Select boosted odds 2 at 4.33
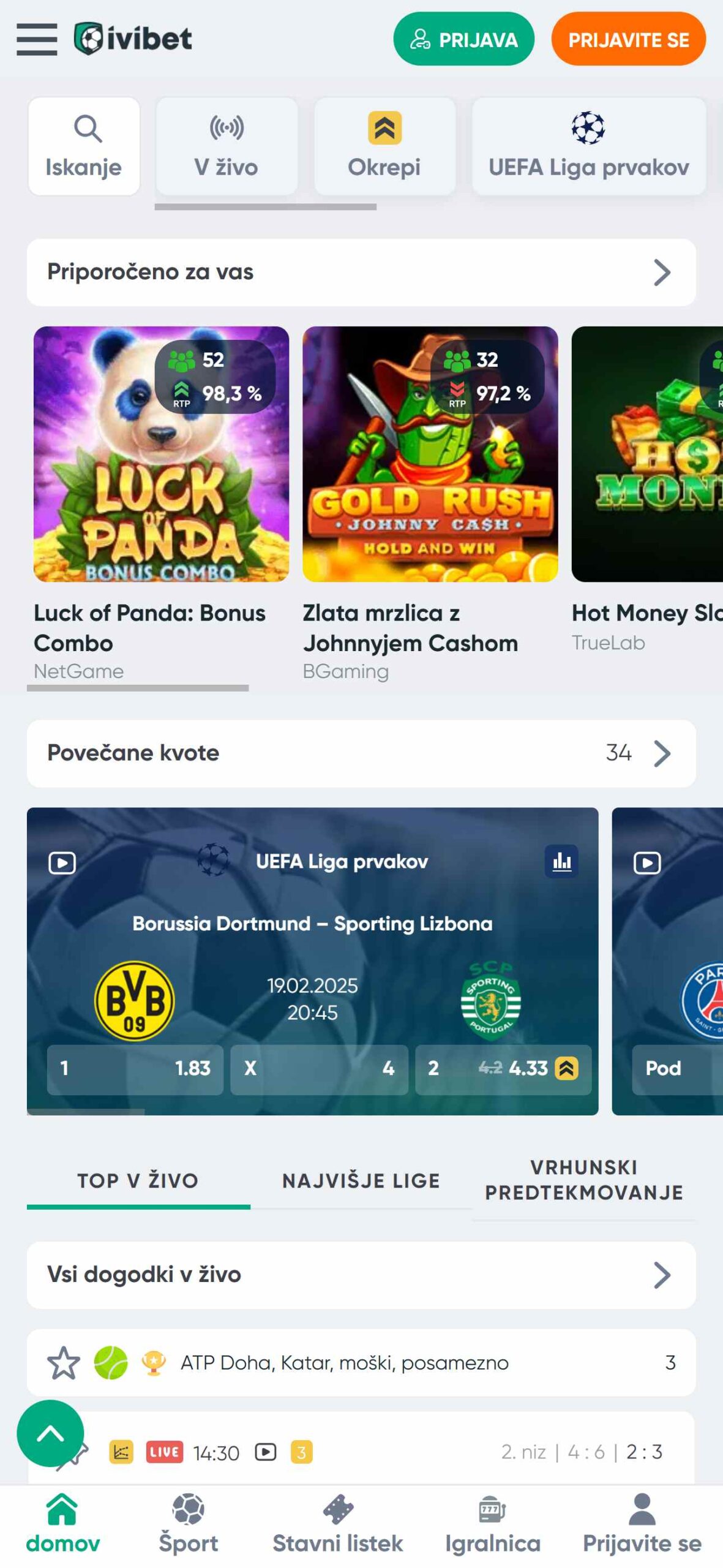The width and height of the screenshot is (723, 1568). [503, 1068]
